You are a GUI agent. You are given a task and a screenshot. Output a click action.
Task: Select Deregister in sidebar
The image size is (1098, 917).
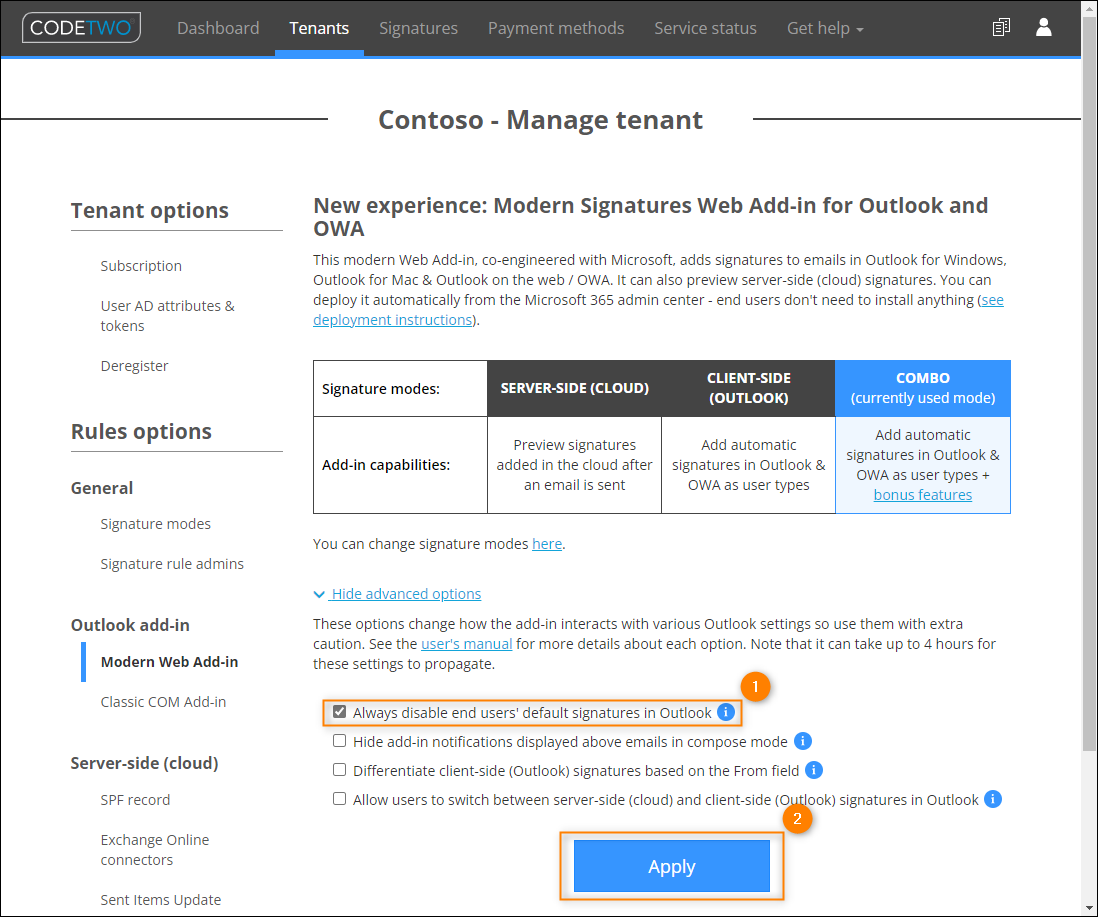coord(134,366)
